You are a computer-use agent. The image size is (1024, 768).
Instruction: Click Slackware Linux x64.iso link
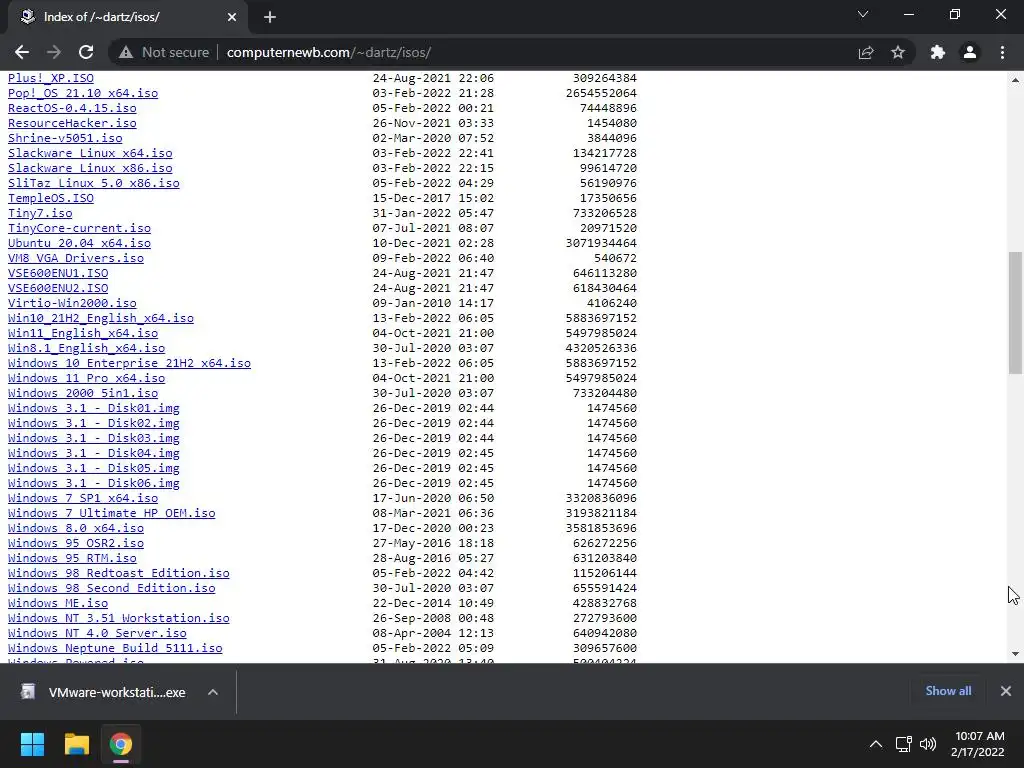[90, 153]
